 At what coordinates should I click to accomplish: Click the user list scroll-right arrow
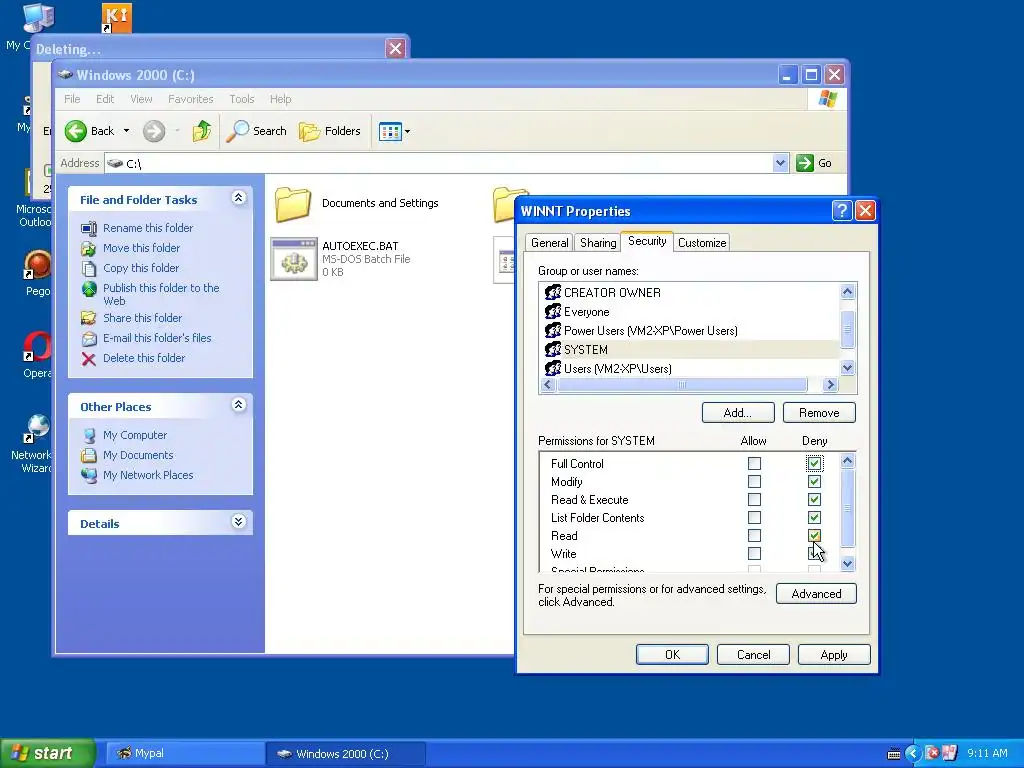click(831, 385)
